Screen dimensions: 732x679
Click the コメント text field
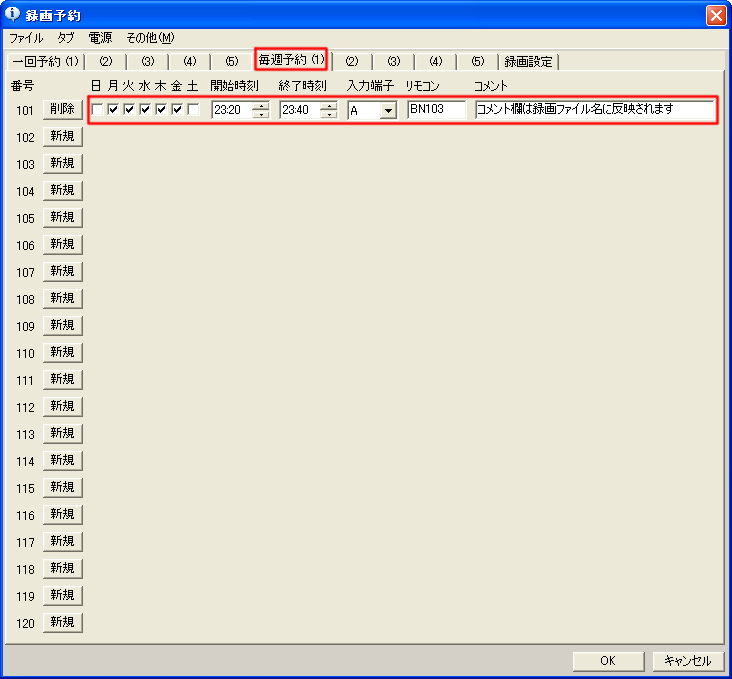coord(595,109)
